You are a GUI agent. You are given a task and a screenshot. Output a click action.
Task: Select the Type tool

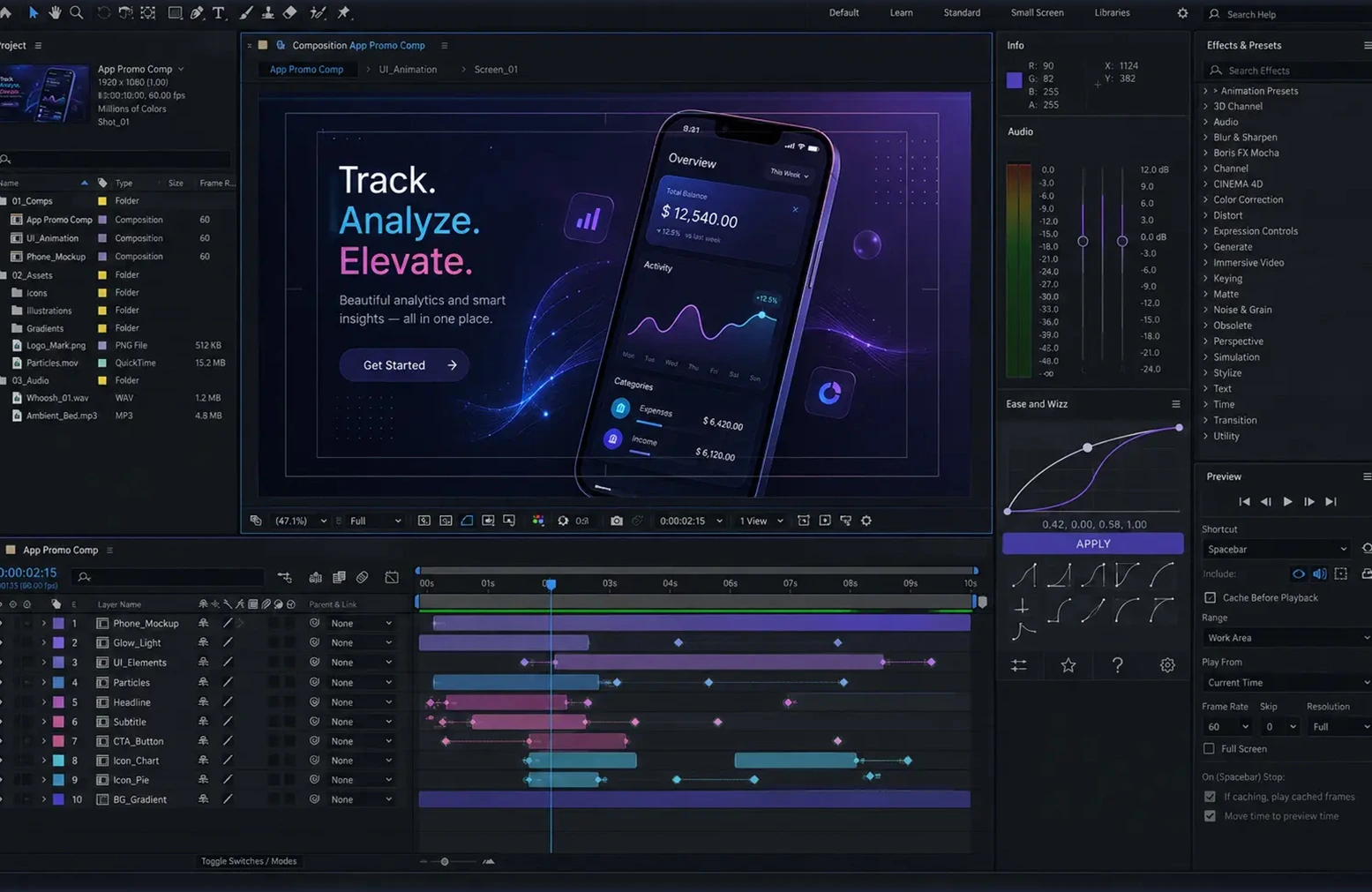[x=219, y=12]
